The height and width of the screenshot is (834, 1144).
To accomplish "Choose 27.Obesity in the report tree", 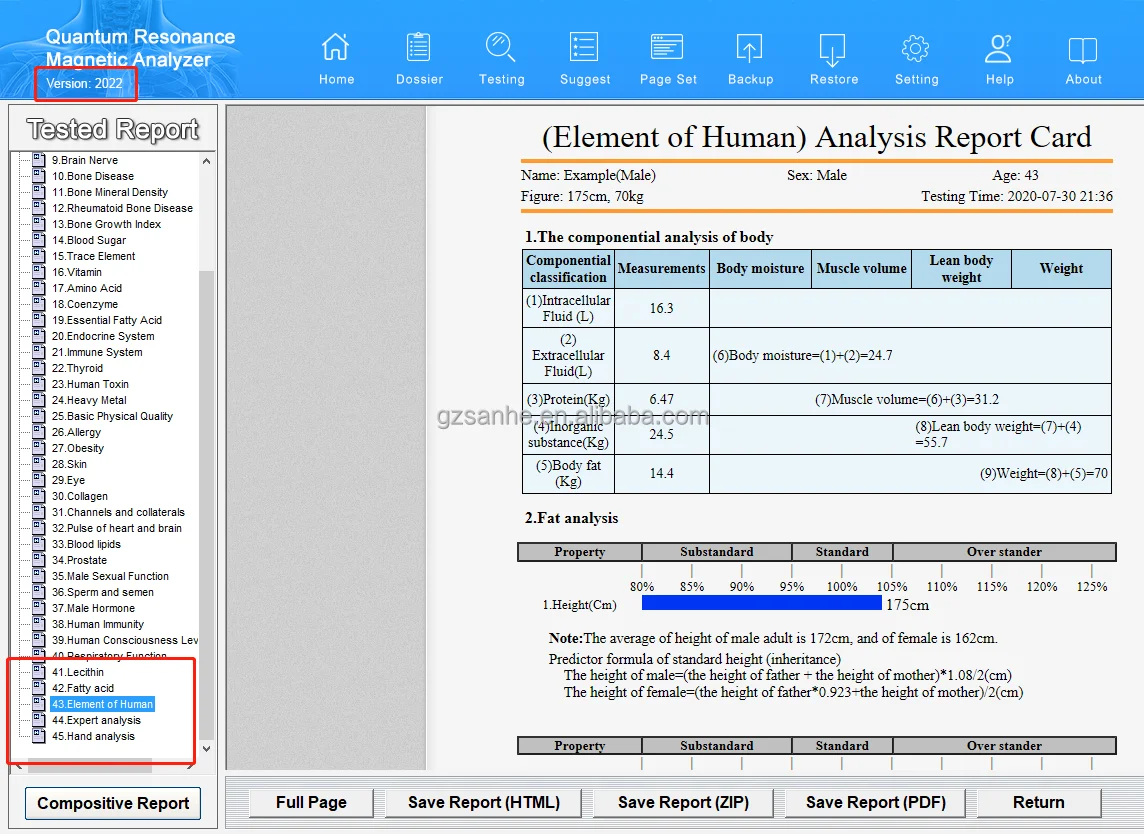I will click(x=78, y=448).
